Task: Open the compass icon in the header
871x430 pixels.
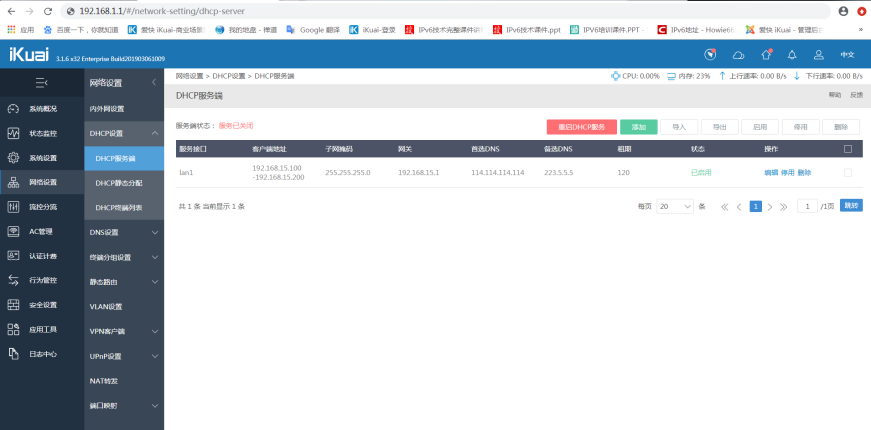Action: click(709, 54)
